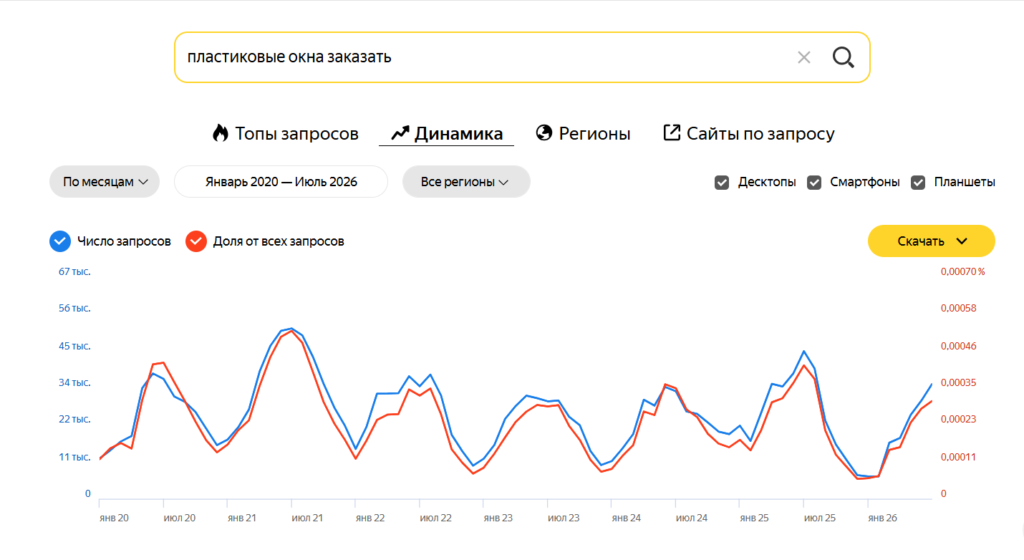Open the Сайты по запросу link
Screen dimensions: 1024x560
click(748, 133)
